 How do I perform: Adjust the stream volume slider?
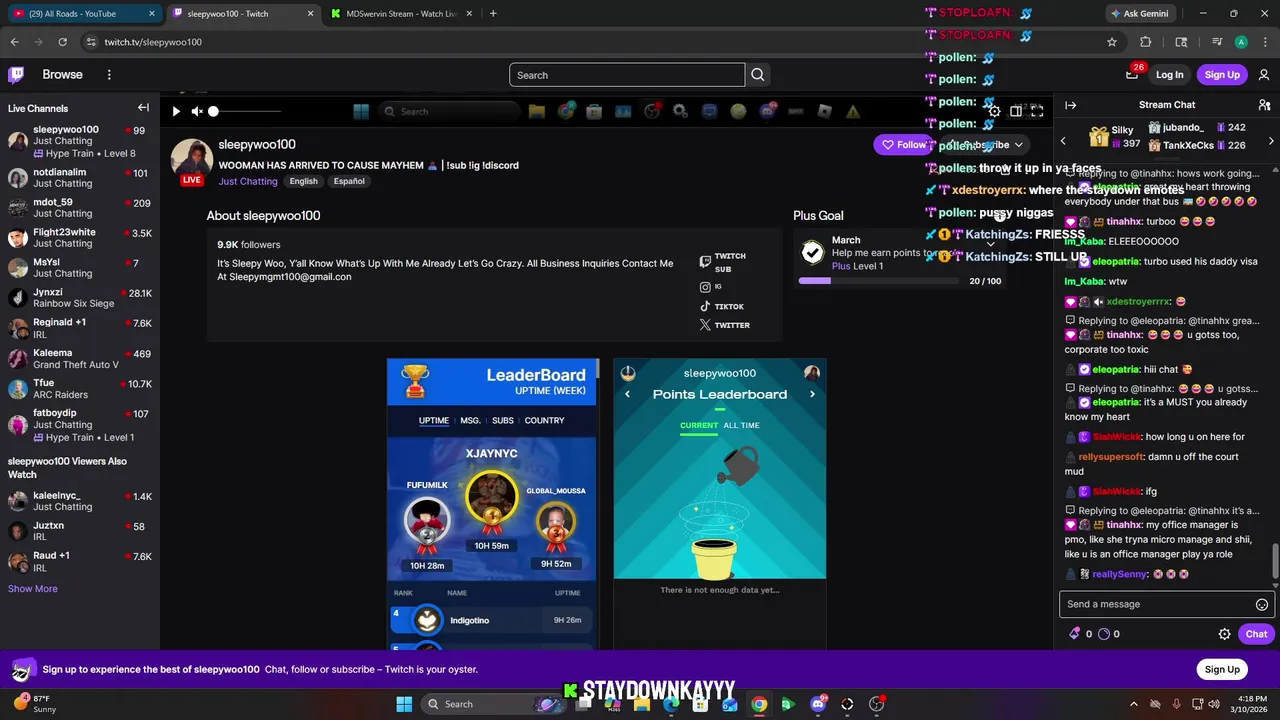pos(245,111)
